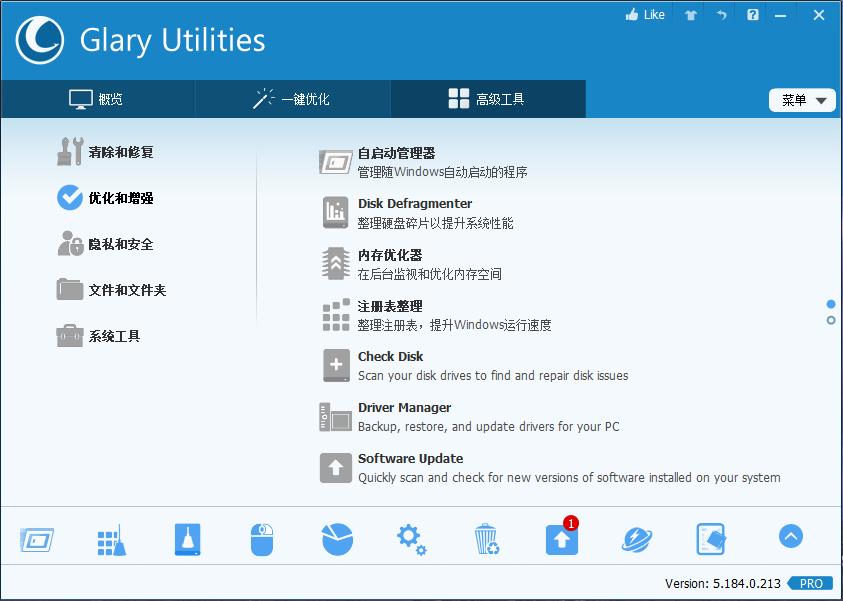This screenshot has height=601, width=843.
Task: Launch Disk Defragmenter from its title
Action: point(415,204)
